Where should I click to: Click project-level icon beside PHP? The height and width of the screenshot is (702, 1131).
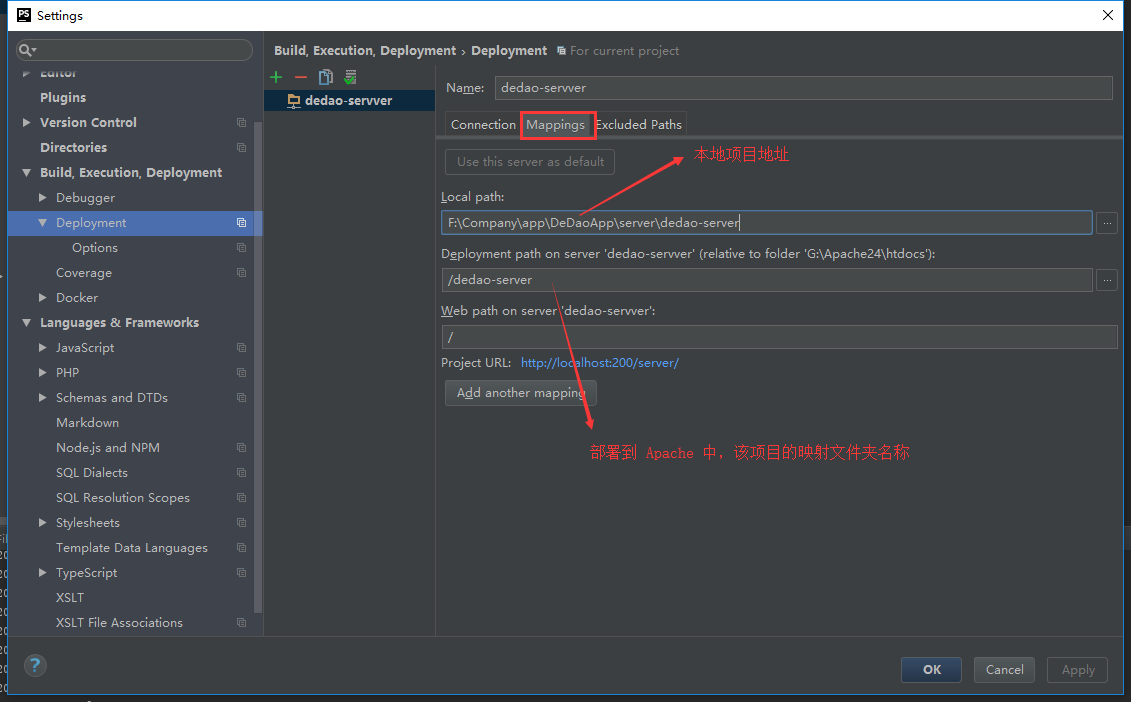(242, 372)
